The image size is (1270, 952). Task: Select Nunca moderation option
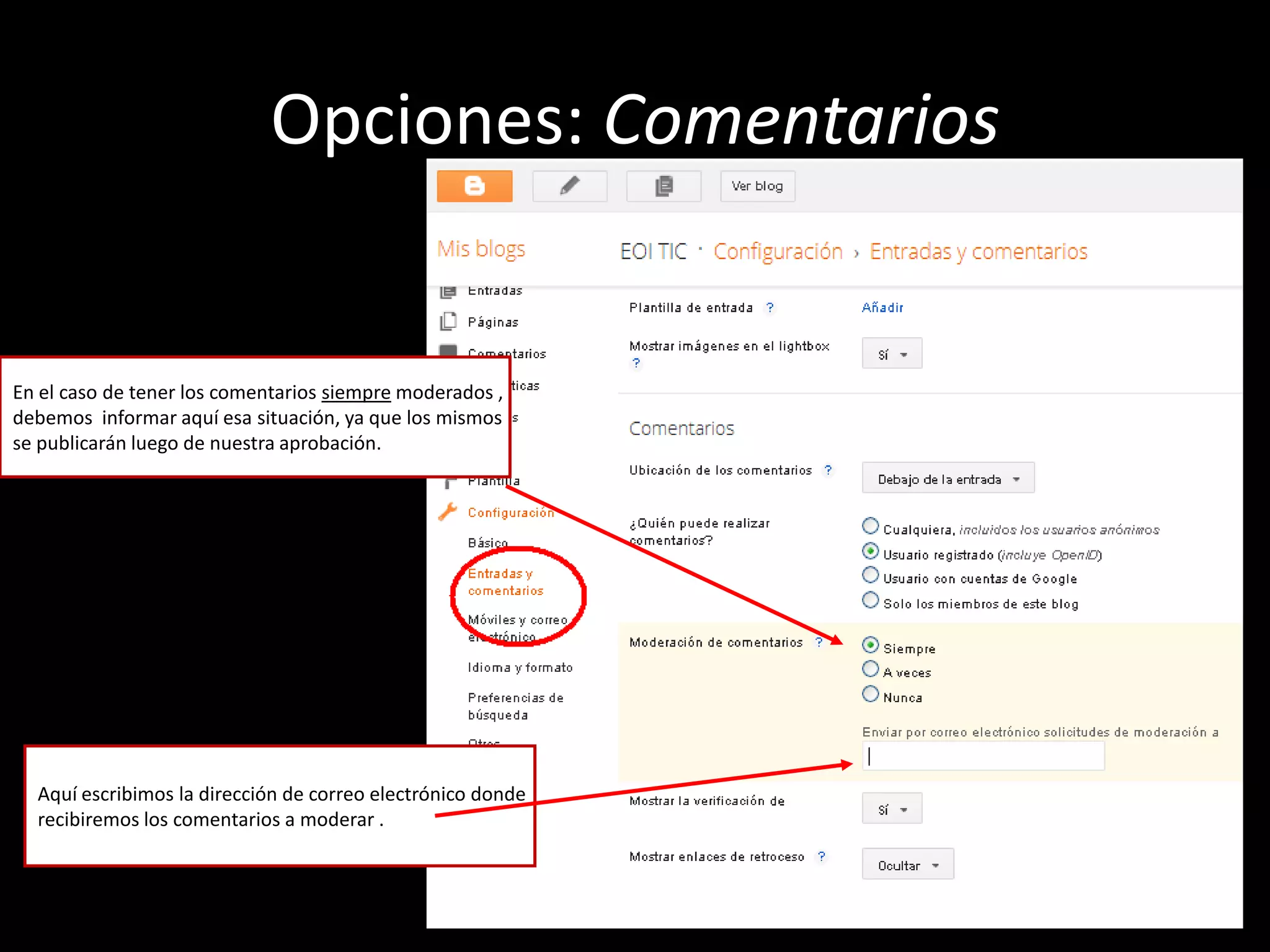pos(871,694)
